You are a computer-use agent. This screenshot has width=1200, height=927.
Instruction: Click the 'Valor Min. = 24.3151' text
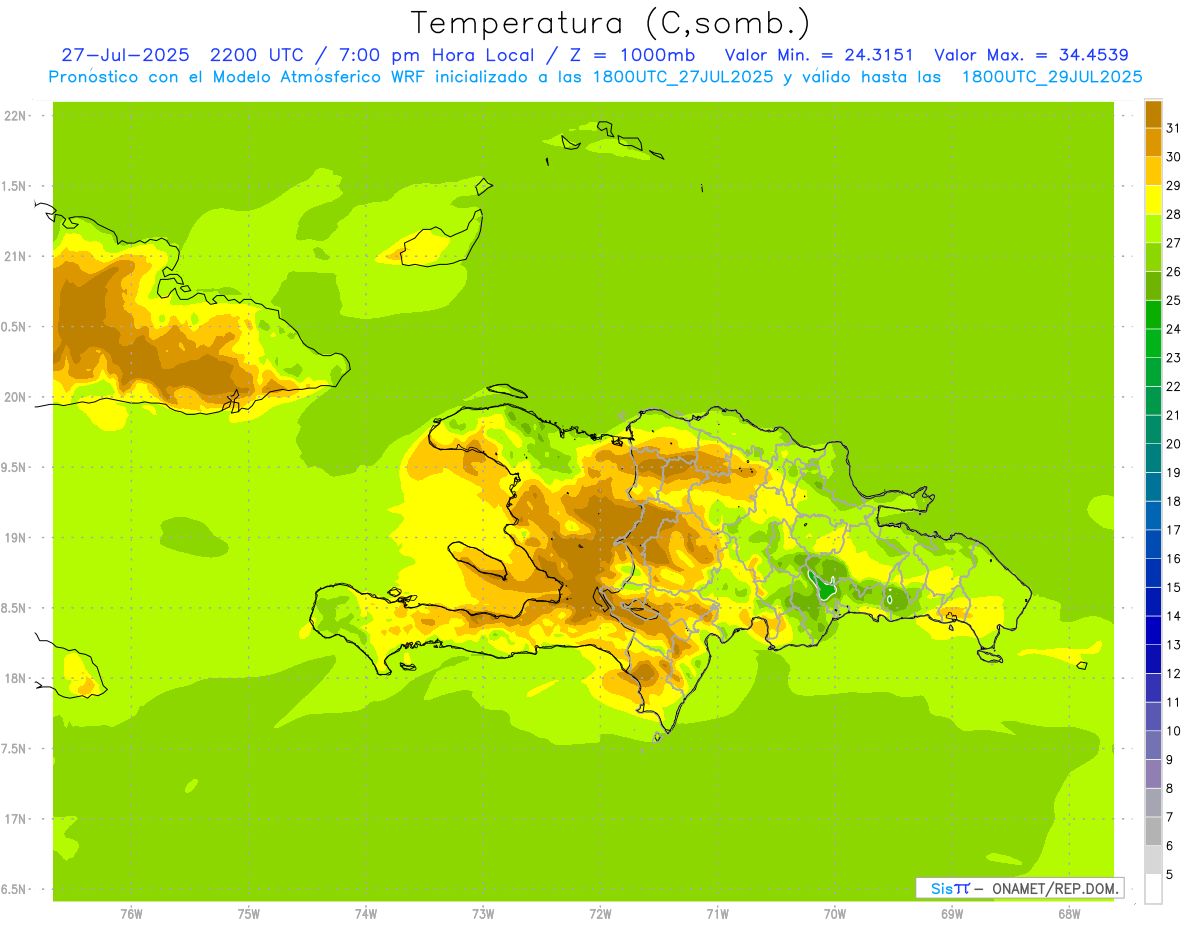818,55
